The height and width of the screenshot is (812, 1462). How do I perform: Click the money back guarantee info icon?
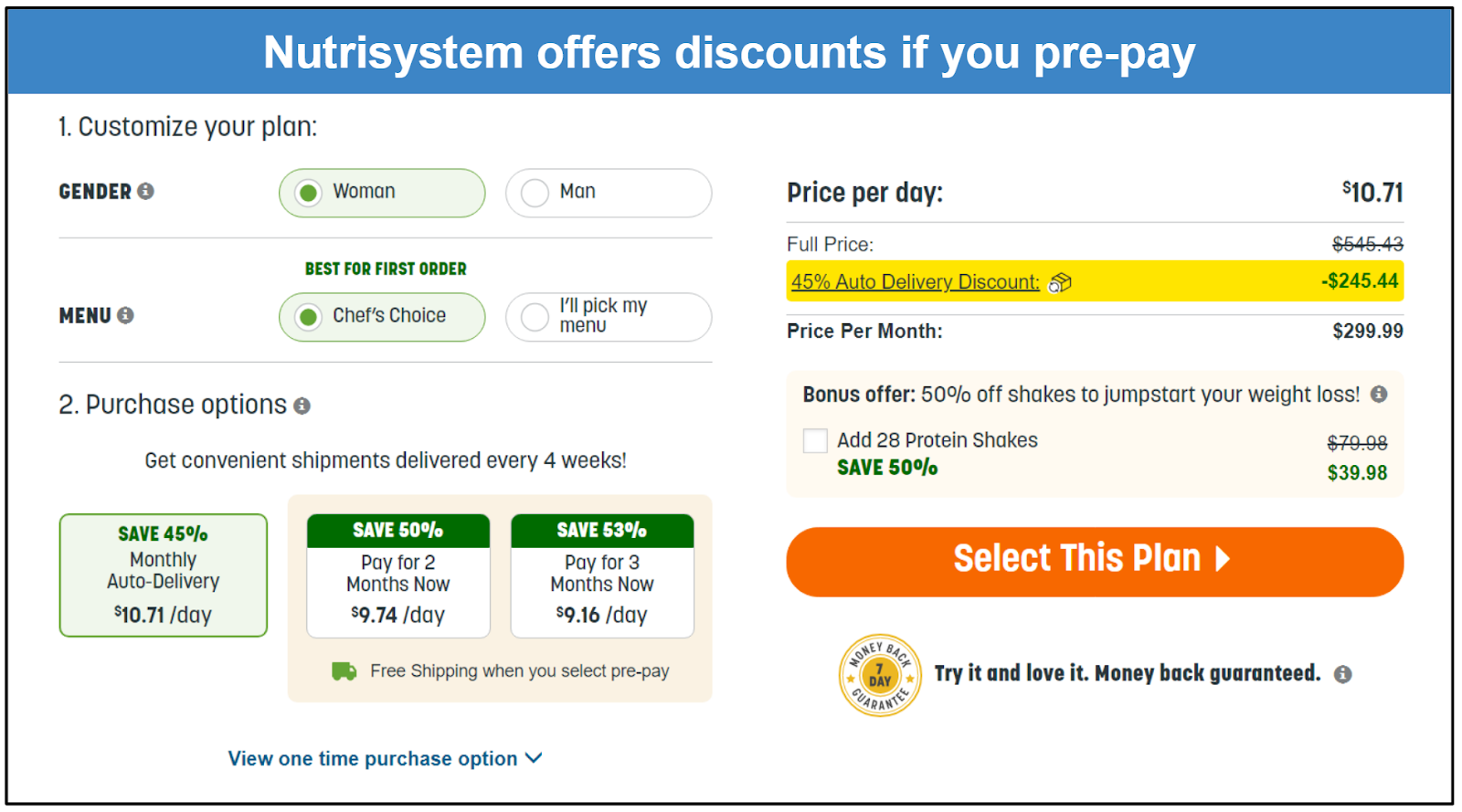pyautogui.click(x=1342, y=674)
